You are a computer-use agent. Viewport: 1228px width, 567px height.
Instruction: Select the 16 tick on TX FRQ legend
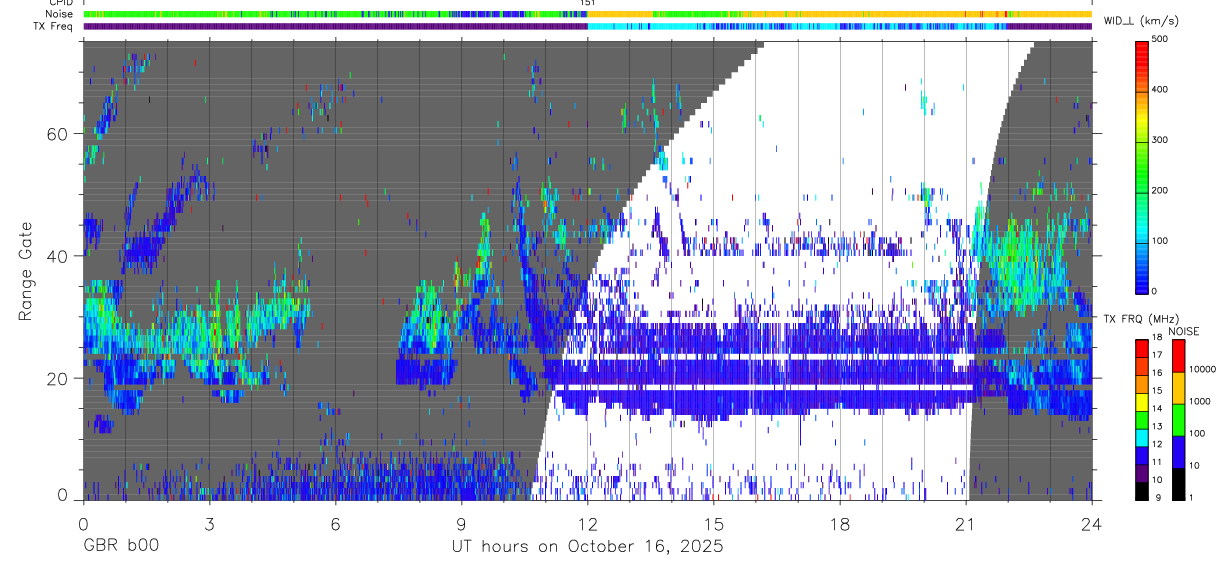pos(1159,375)
